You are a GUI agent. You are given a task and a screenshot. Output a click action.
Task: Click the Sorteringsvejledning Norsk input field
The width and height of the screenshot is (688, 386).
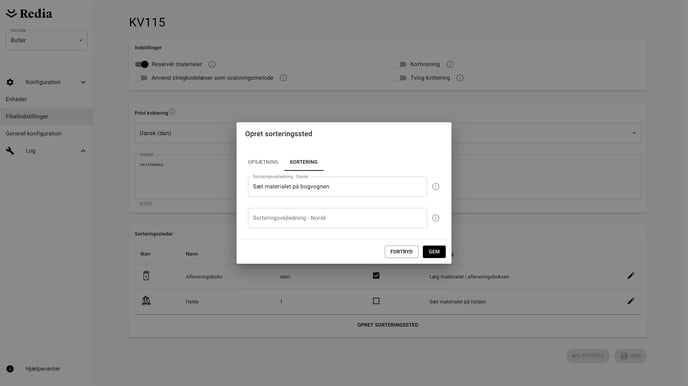click(x=337, y=218)
